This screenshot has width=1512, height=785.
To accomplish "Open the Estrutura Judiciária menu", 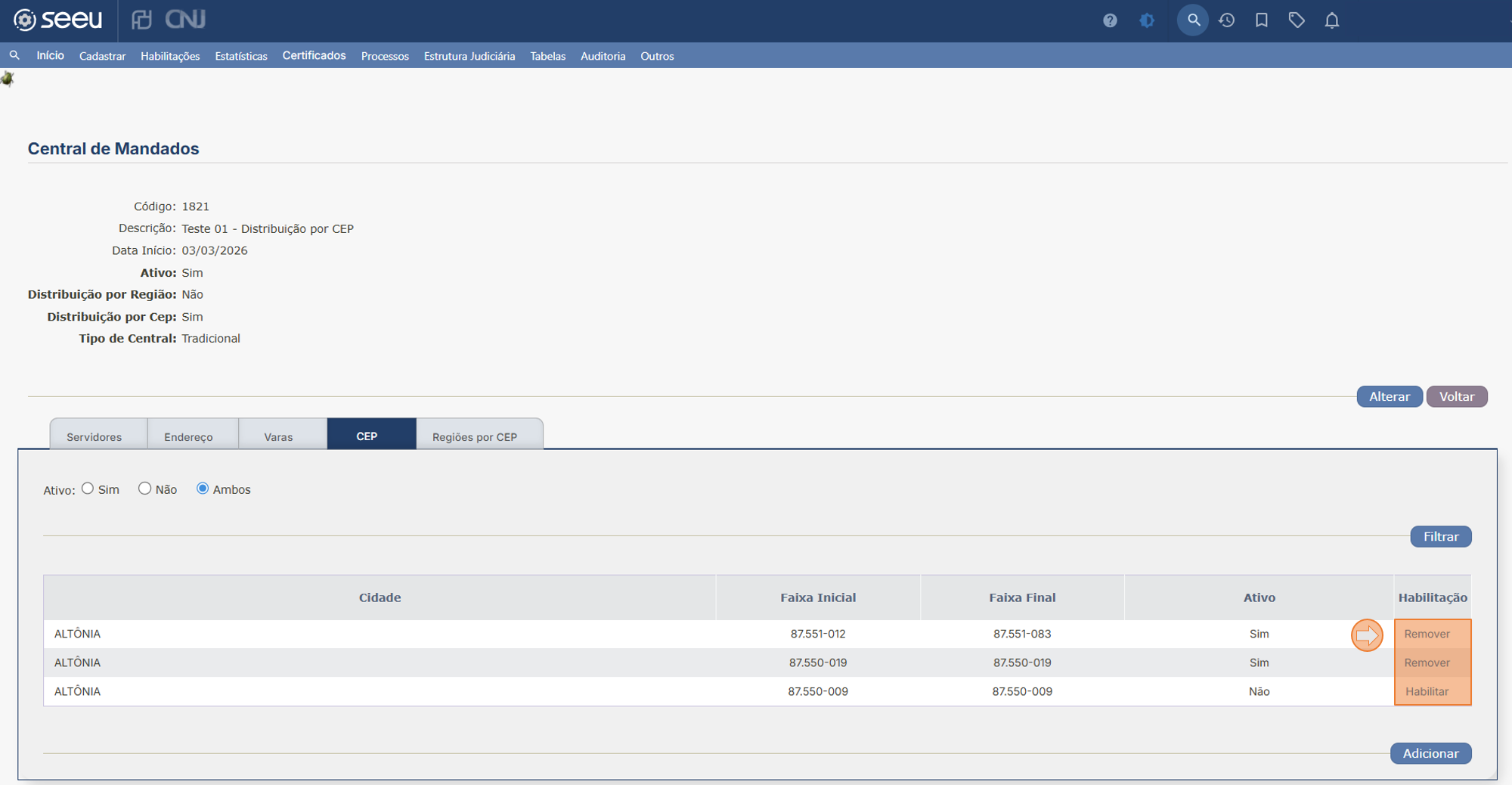I will tap(469, 56).
